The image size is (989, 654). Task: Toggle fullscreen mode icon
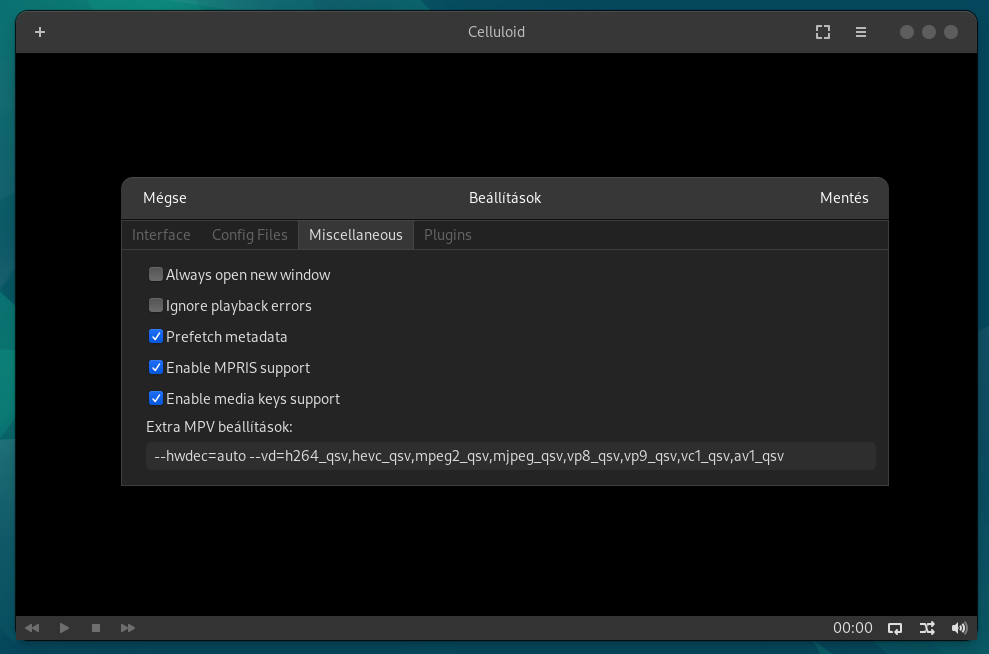click(x=822, y=32)
